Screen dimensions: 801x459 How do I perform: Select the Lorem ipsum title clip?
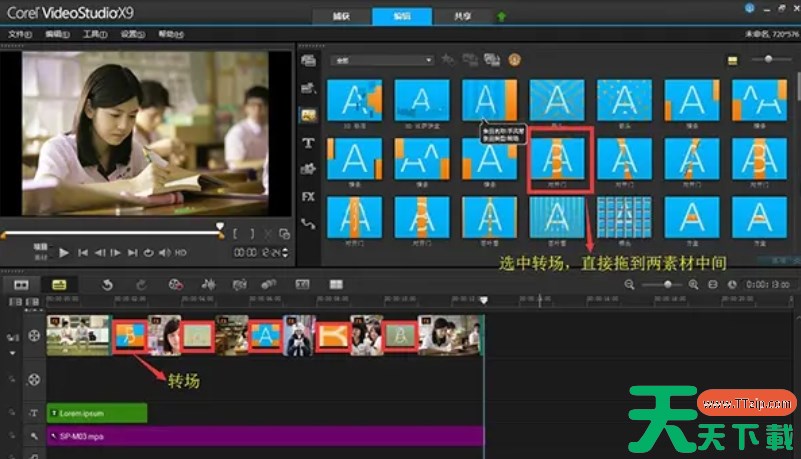(97, 412)
